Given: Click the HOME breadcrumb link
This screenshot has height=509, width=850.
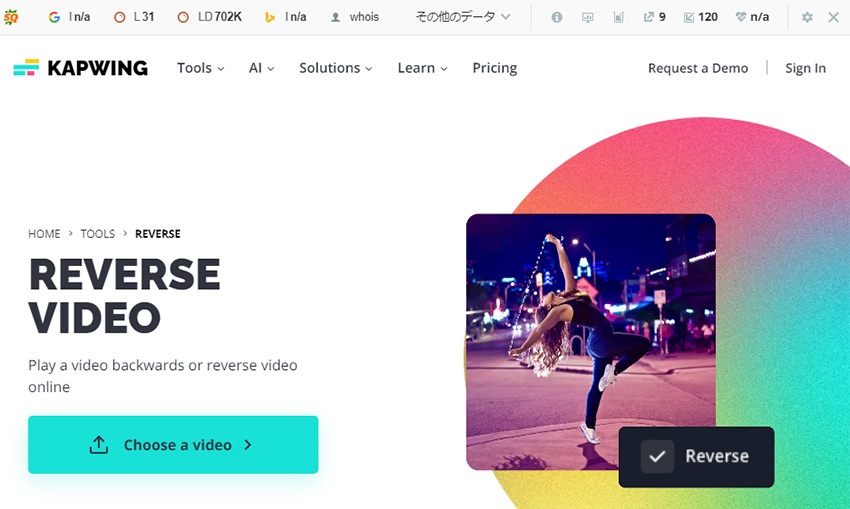Looking at the screenshot, I should click(44, 234).
